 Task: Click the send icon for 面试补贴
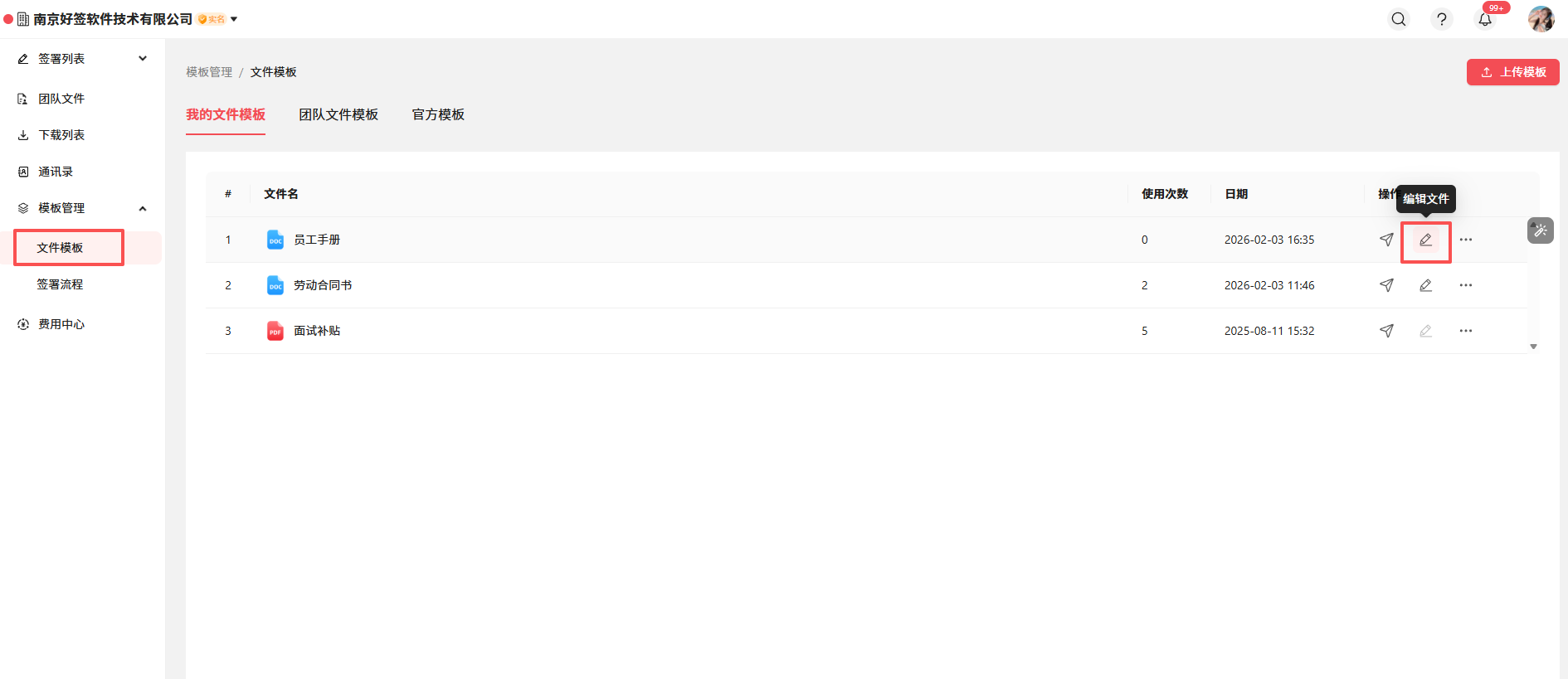[1386, 331]
